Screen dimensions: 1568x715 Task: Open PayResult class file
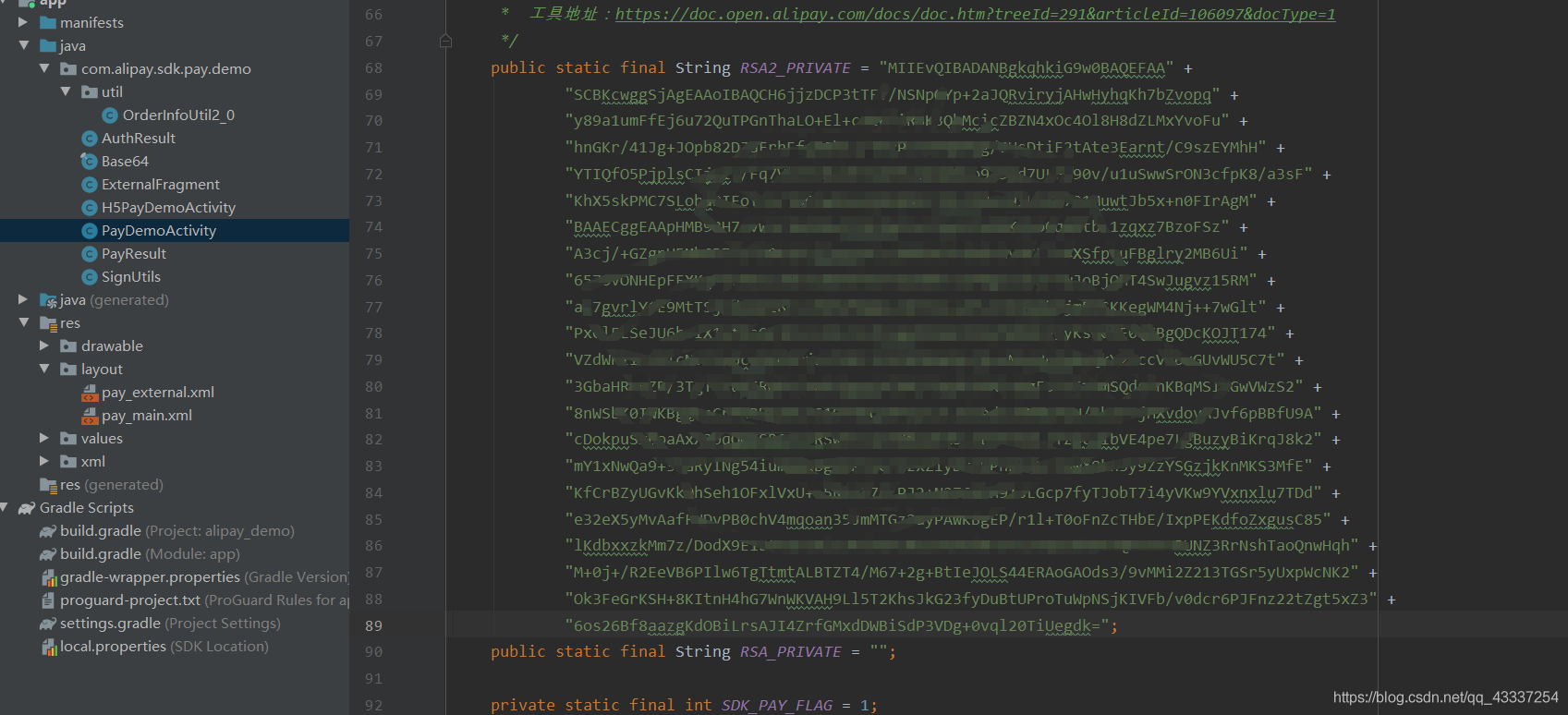tap(134, 254)
